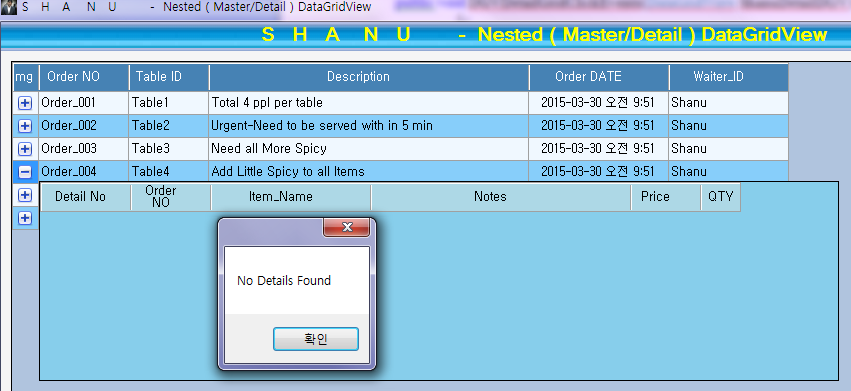Close the No Details Found dialog
Screen dimensions: 851x391
pyautogui.click(x=346, y=228)
